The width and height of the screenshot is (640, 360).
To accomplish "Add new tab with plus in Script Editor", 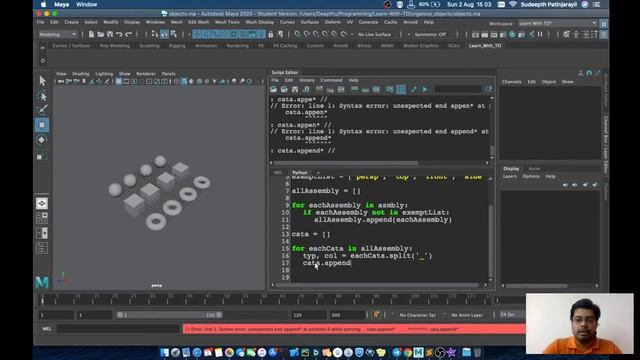I will pos(318,173).
